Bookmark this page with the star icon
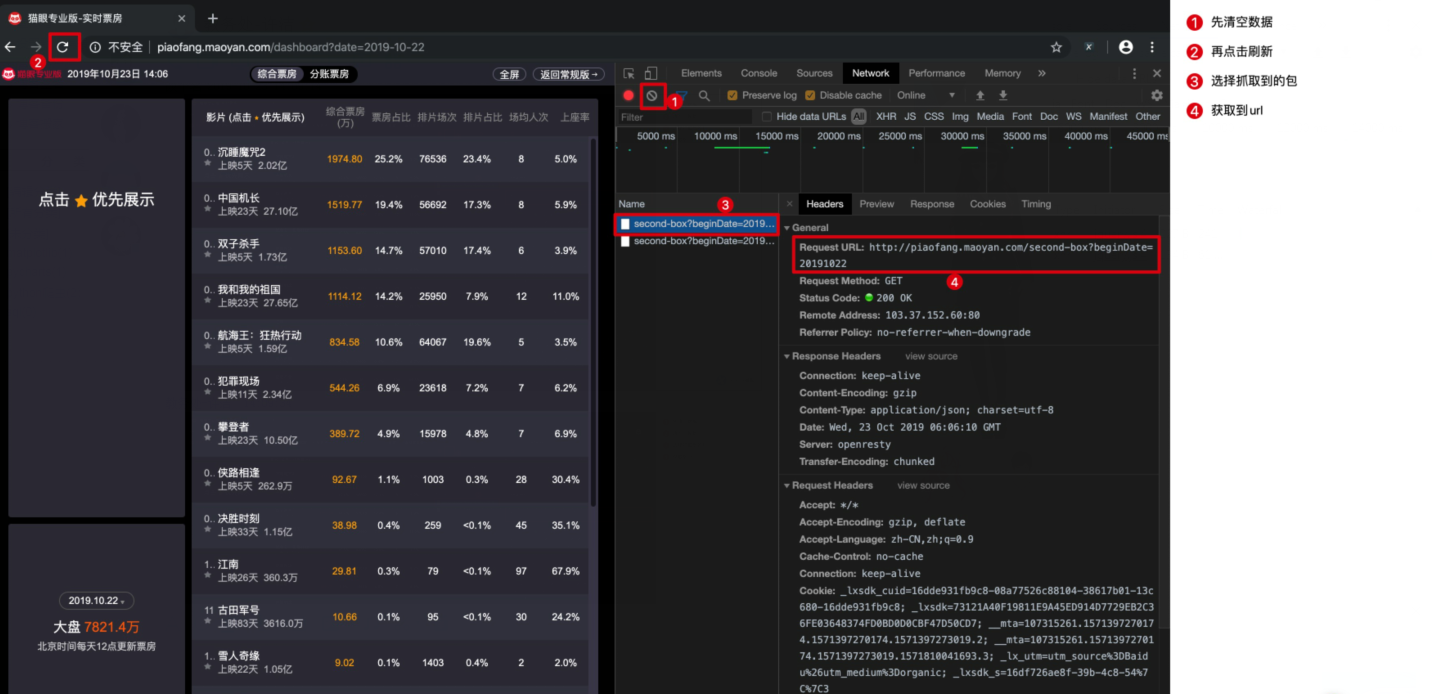Screen dimensions: 1432x694 pyautogui.click(x=1056, y=47)
